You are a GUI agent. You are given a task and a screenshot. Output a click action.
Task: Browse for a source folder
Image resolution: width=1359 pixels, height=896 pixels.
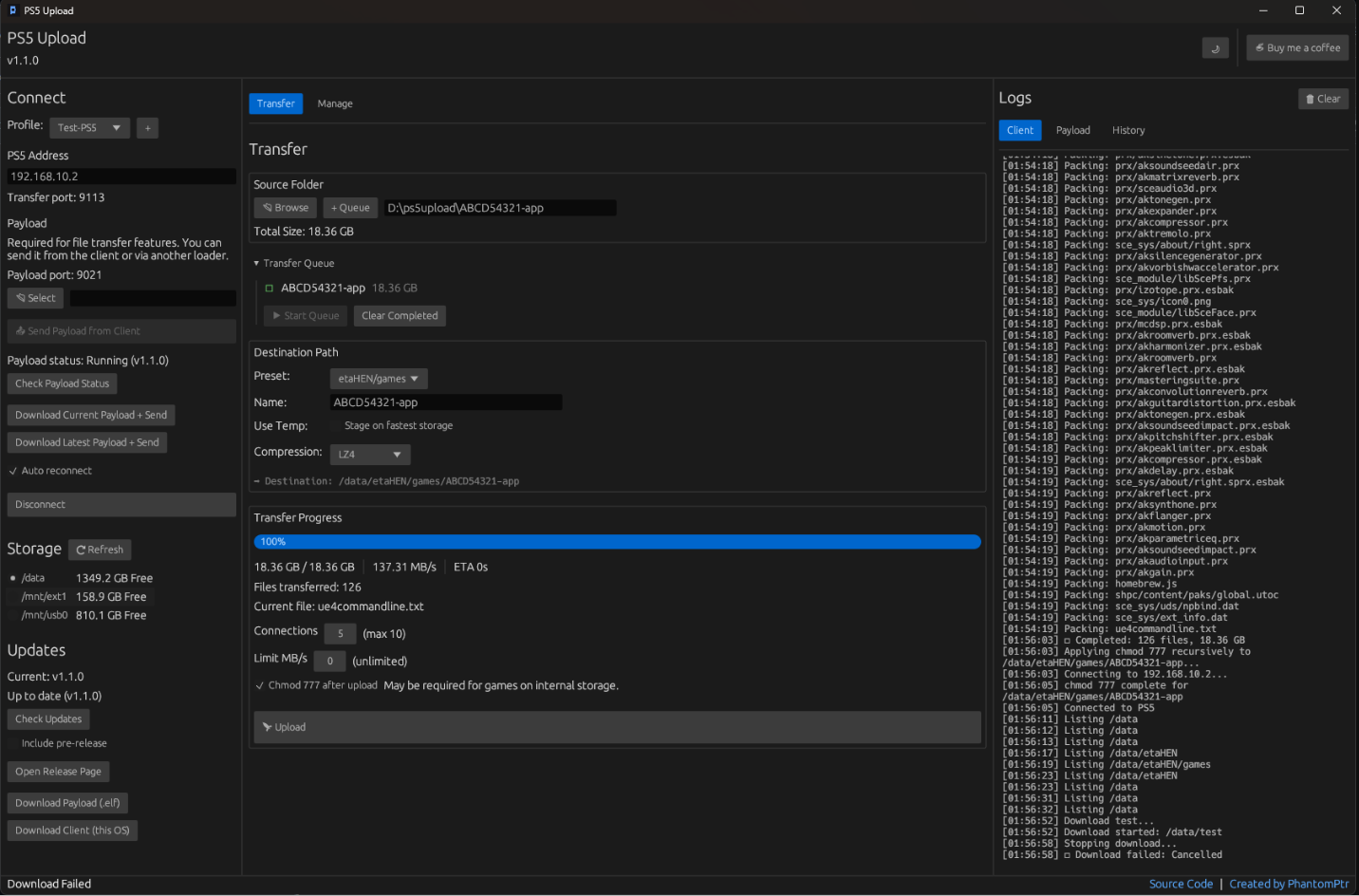286,208
